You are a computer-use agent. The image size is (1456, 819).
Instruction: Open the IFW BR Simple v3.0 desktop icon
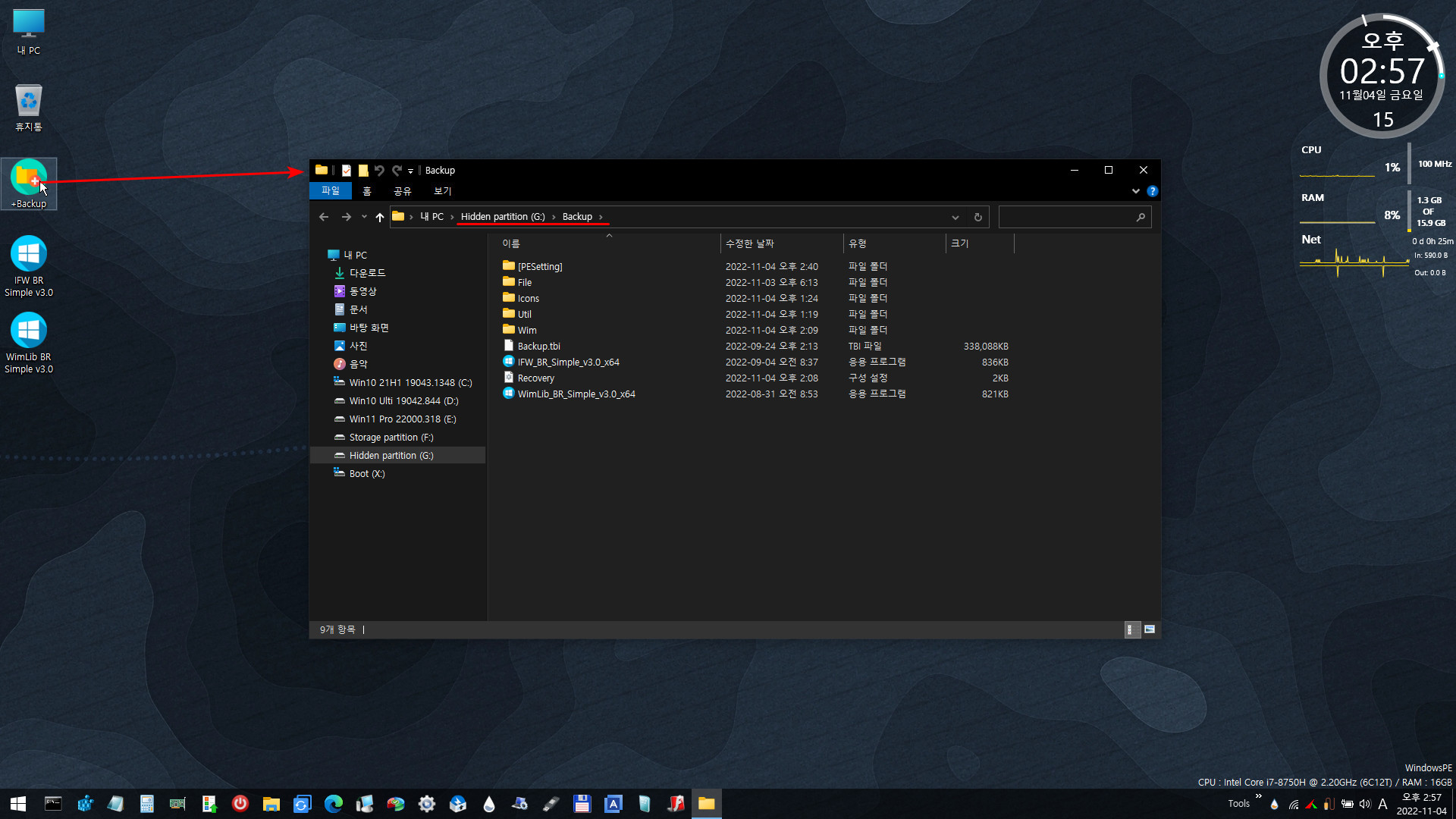point(29,266)
